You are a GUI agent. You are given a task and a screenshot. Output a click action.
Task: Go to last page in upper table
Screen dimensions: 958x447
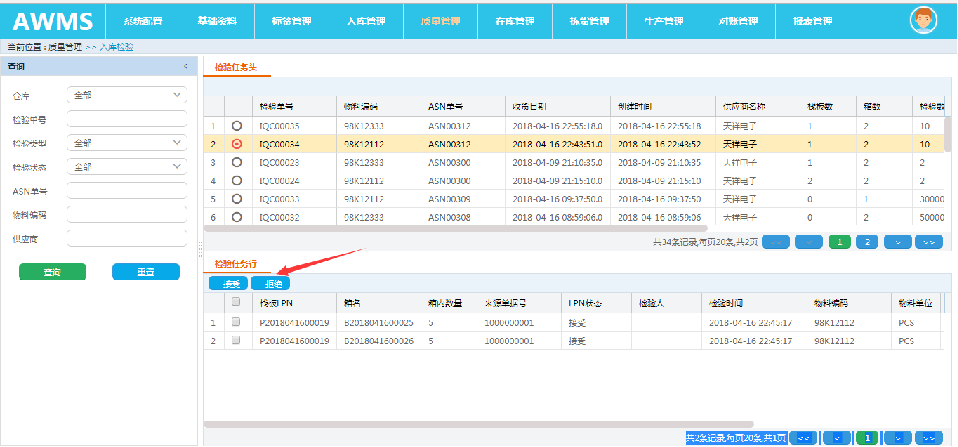929,242
